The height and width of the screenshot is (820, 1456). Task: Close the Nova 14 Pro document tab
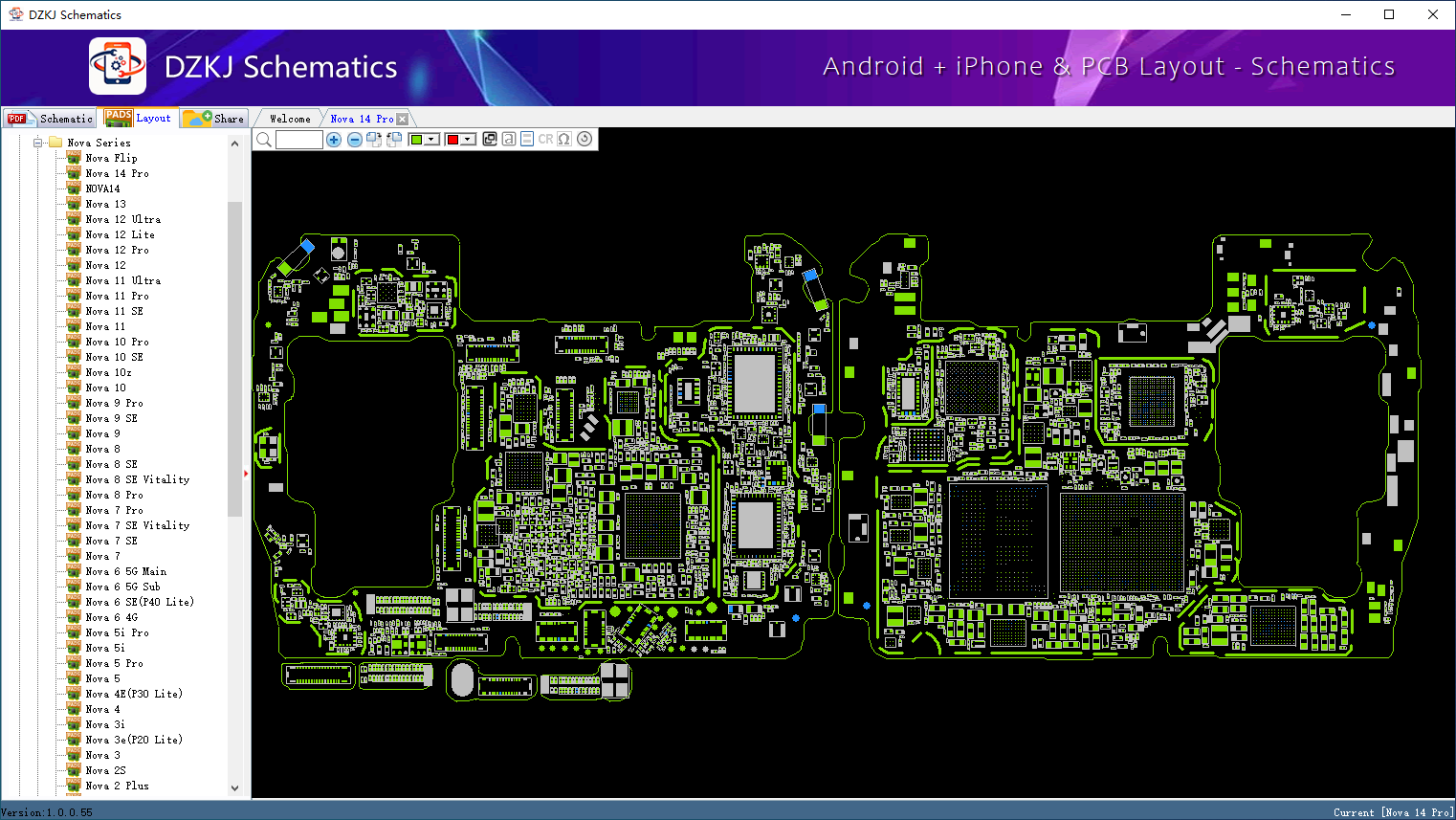(x=403, y=119)
